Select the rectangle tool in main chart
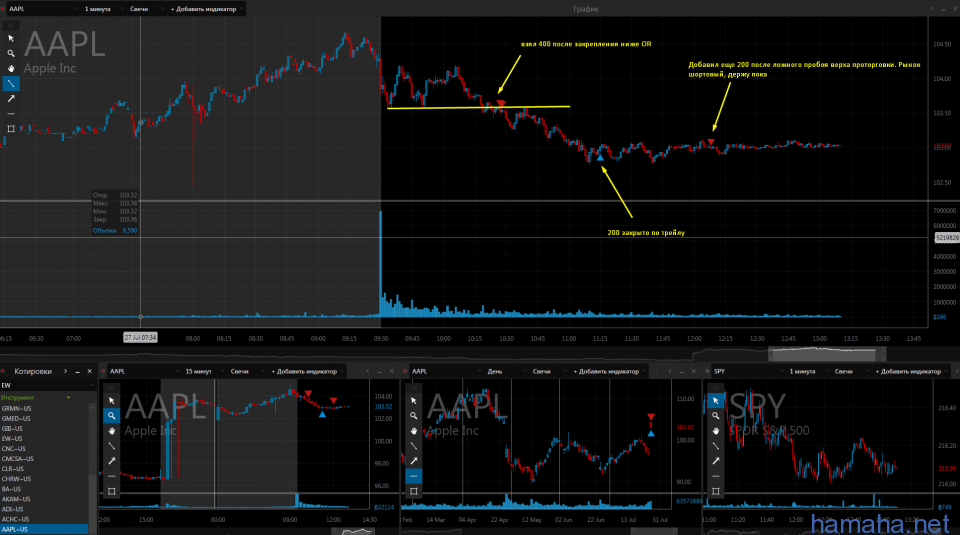The width and height of the screenshot is (960, 535). [11, 129]
